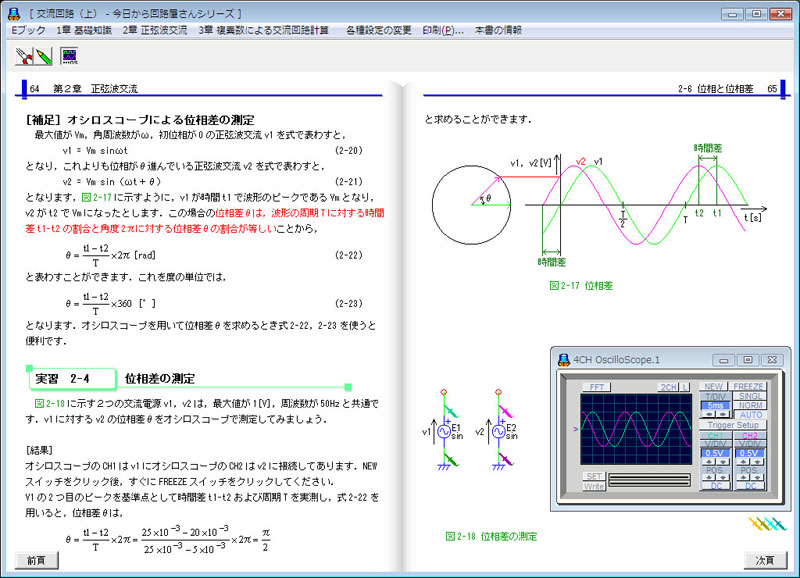Screen dimensions: 800x578
Task: Open the 2章 正弦波交流 menu
Action: tap(155, 30)
